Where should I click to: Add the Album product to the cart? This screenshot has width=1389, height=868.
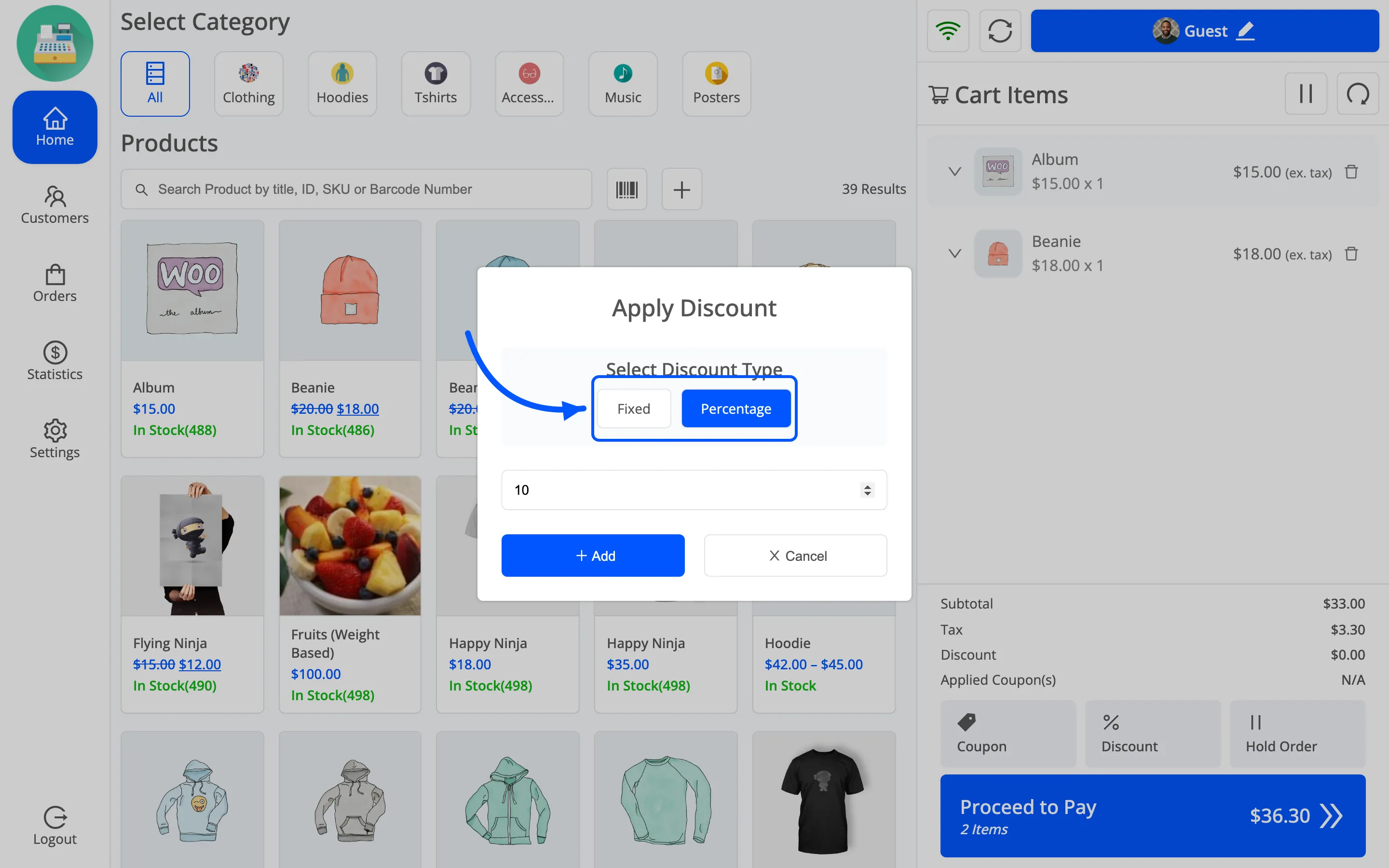(x=192, y=339)
